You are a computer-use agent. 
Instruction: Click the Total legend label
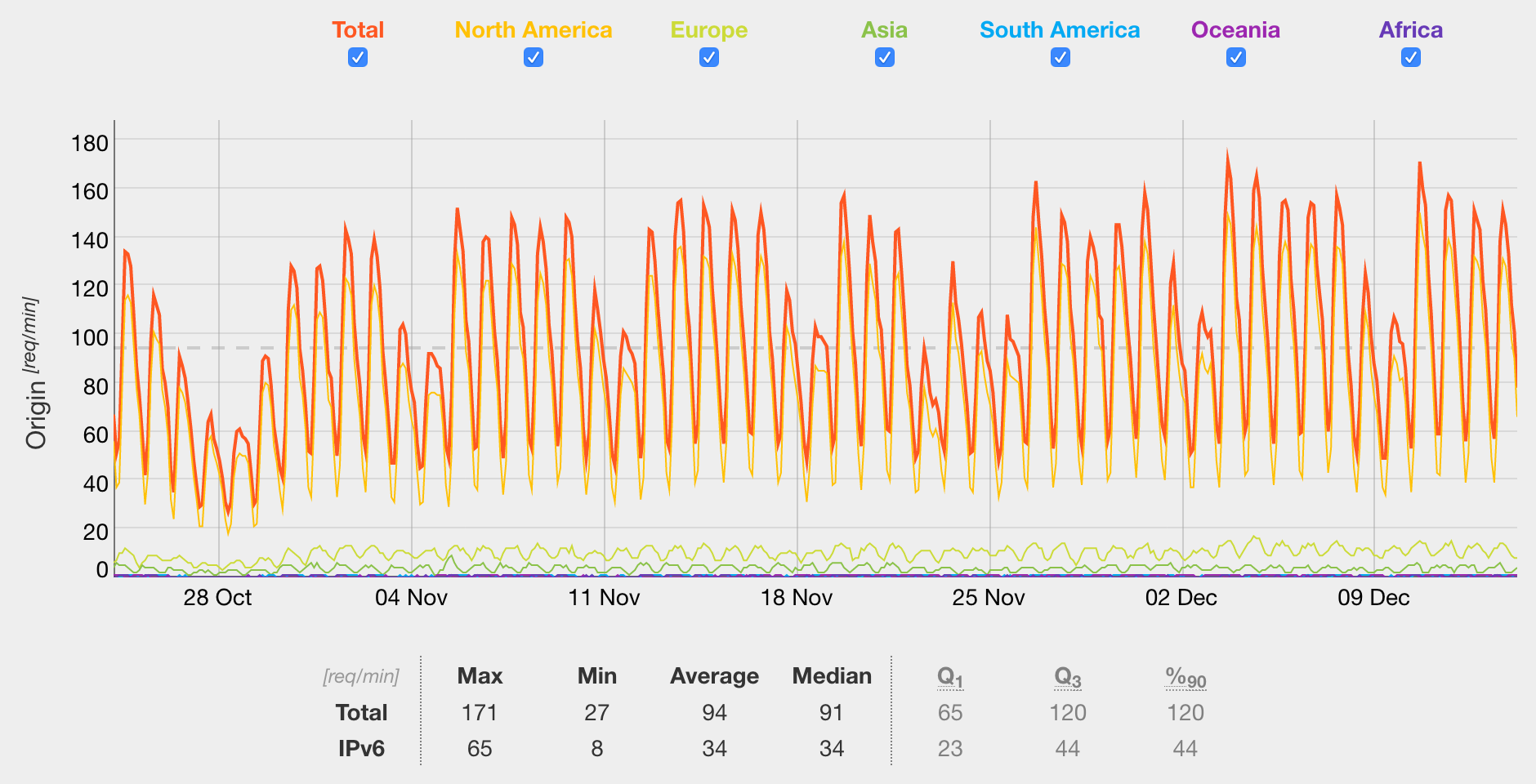tap(358, 30)
